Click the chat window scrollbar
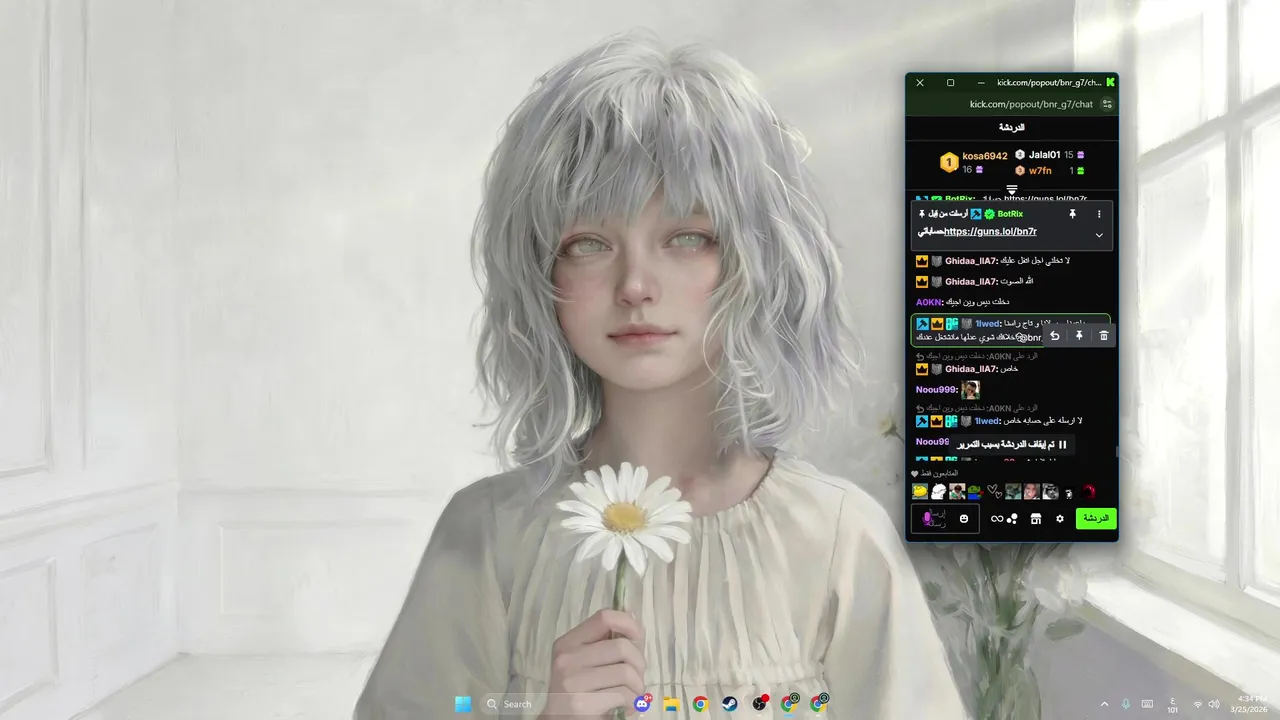 coord(1117,450)
